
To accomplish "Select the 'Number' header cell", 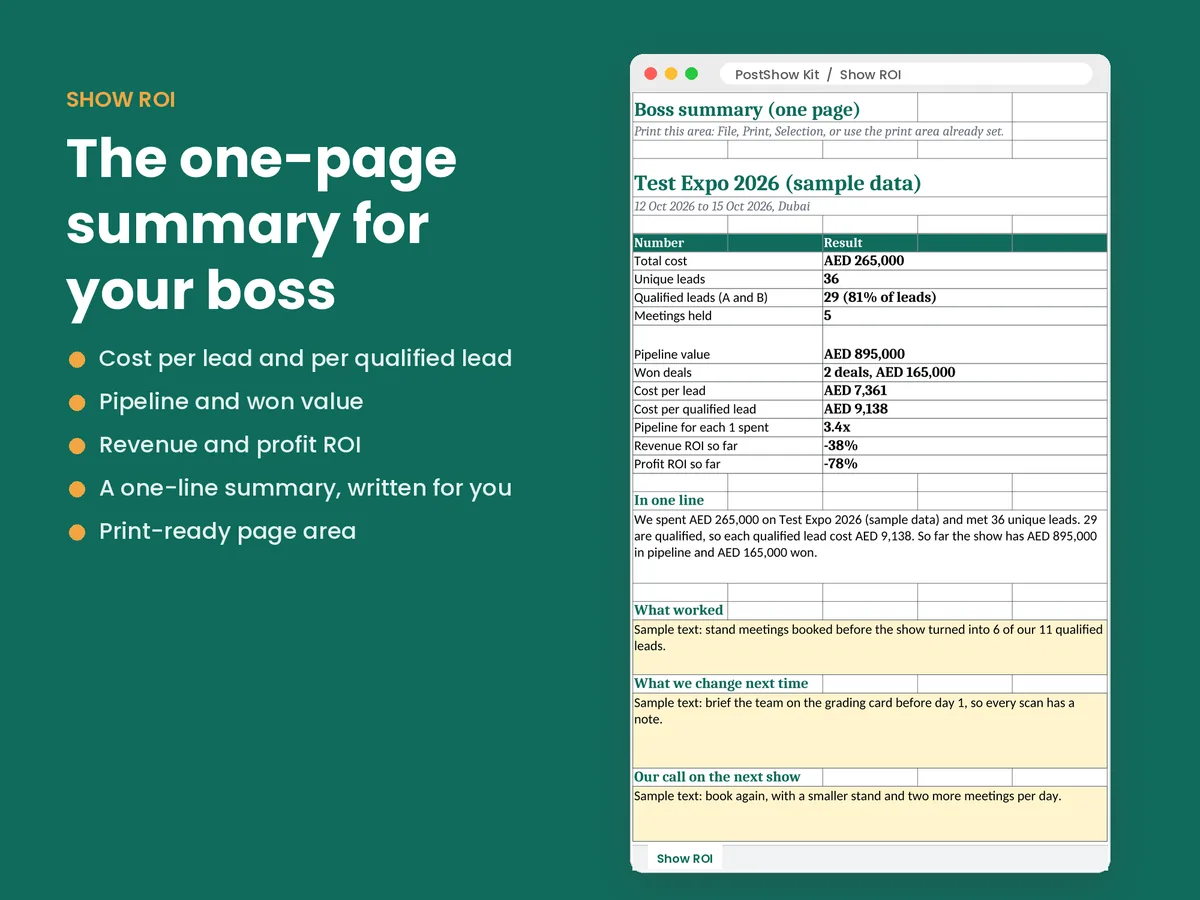I will [x=680, y=242].
